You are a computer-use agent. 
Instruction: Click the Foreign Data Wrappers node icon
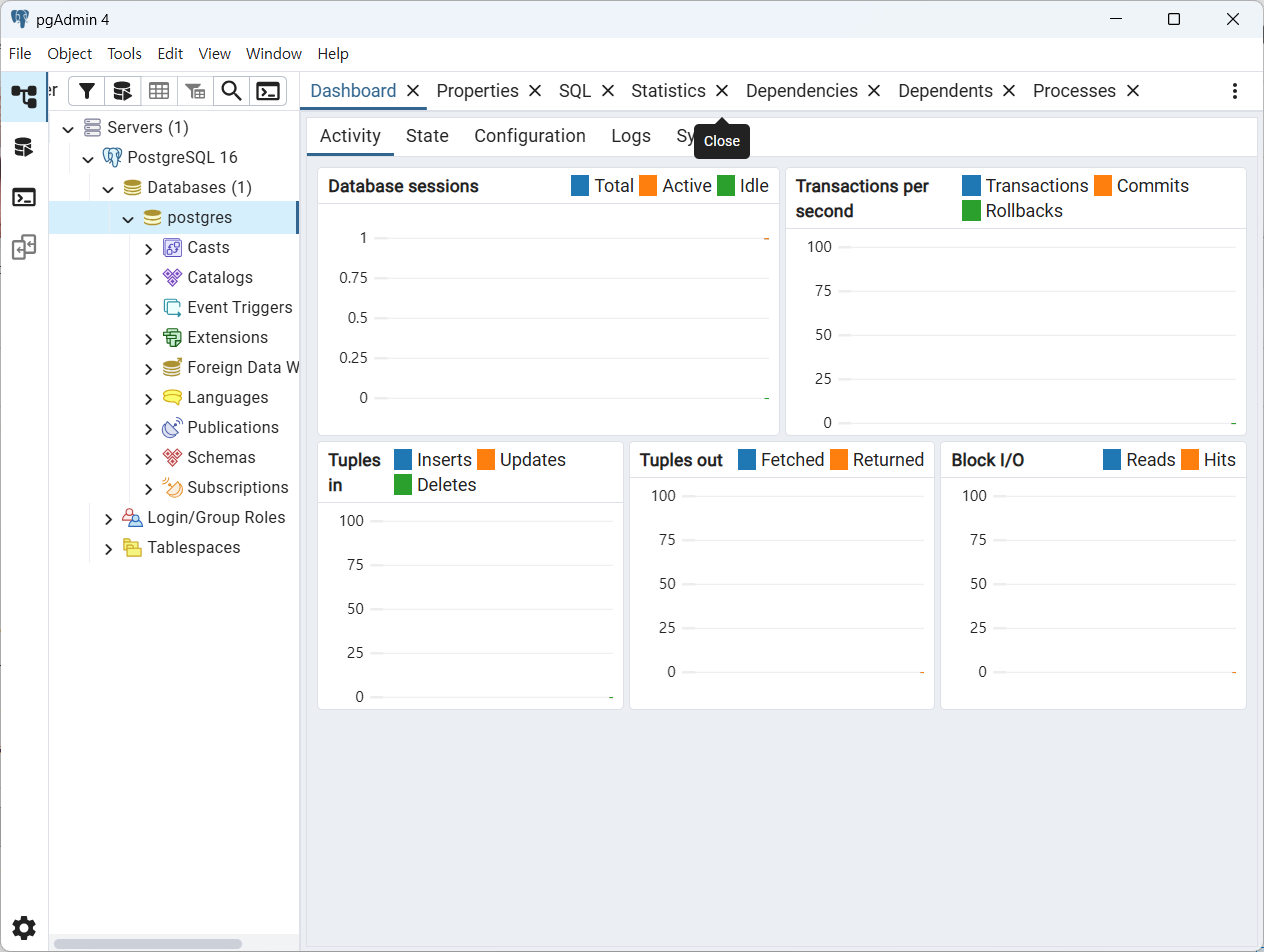click(x=172, y=368)
